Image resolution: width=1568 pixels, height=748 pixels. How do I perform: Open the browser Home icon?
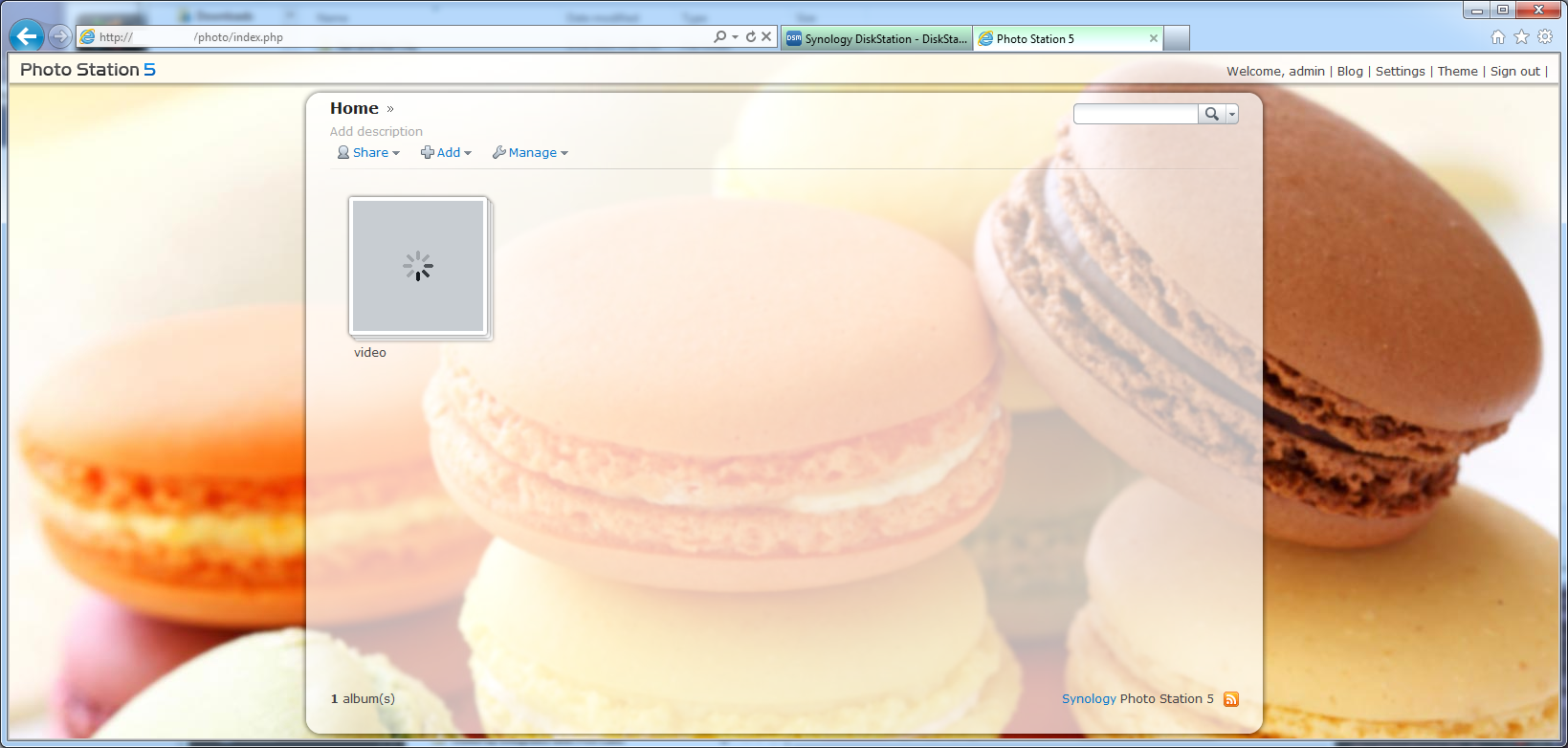1498,37
